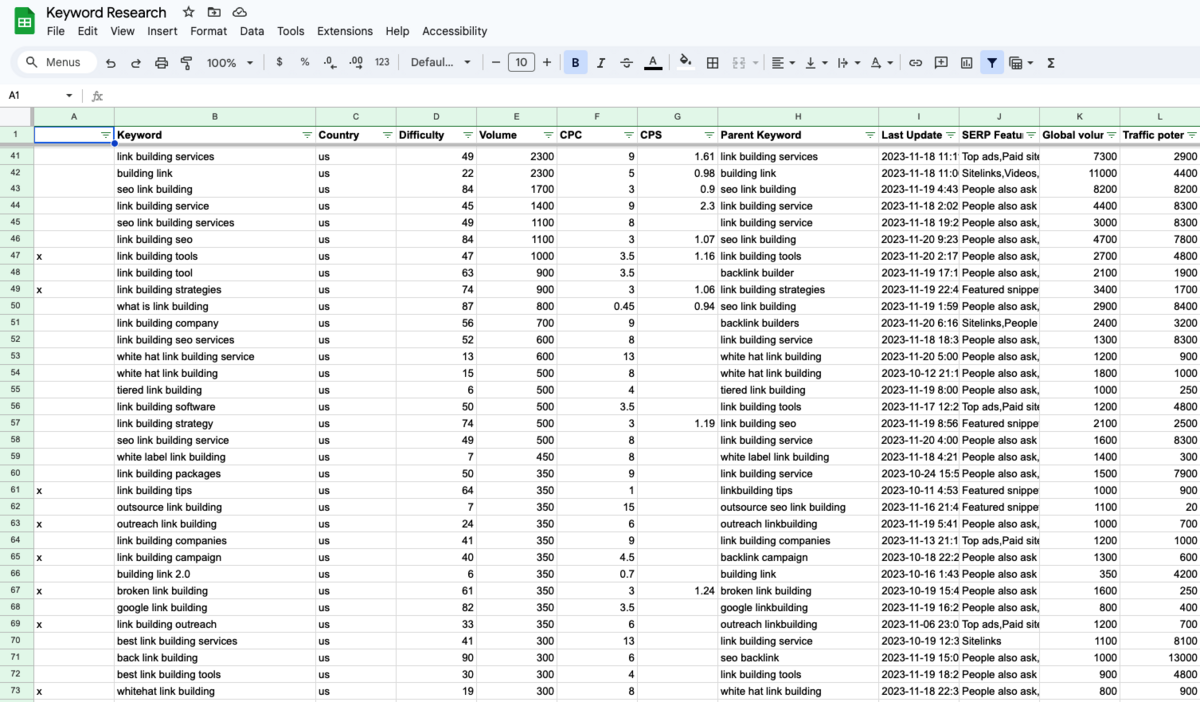Image resolution: width=1200 pixels, height=702 pixels.
Task: Click the Print icon in toolbar
Action: tap(161, 63)
